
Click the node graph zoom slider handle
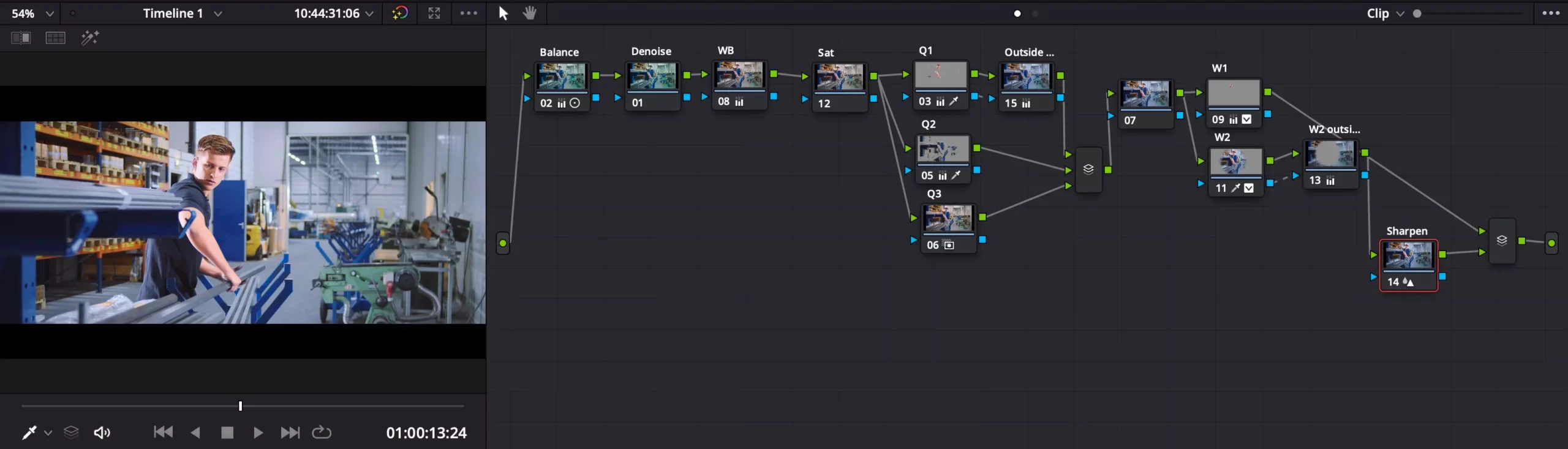(1417, 13)
